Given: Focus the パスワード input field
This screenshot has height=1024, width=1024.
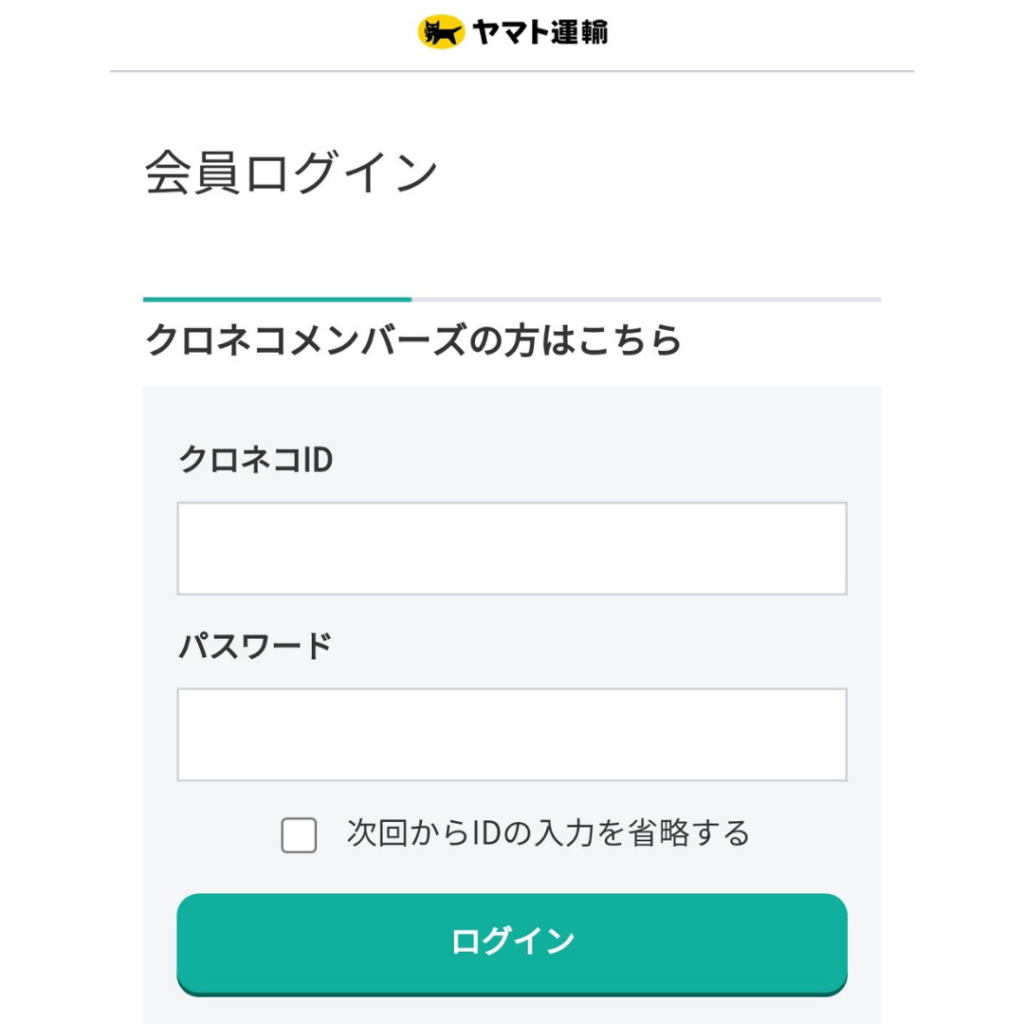Looking at the screenshot, I should coord(511,734).
